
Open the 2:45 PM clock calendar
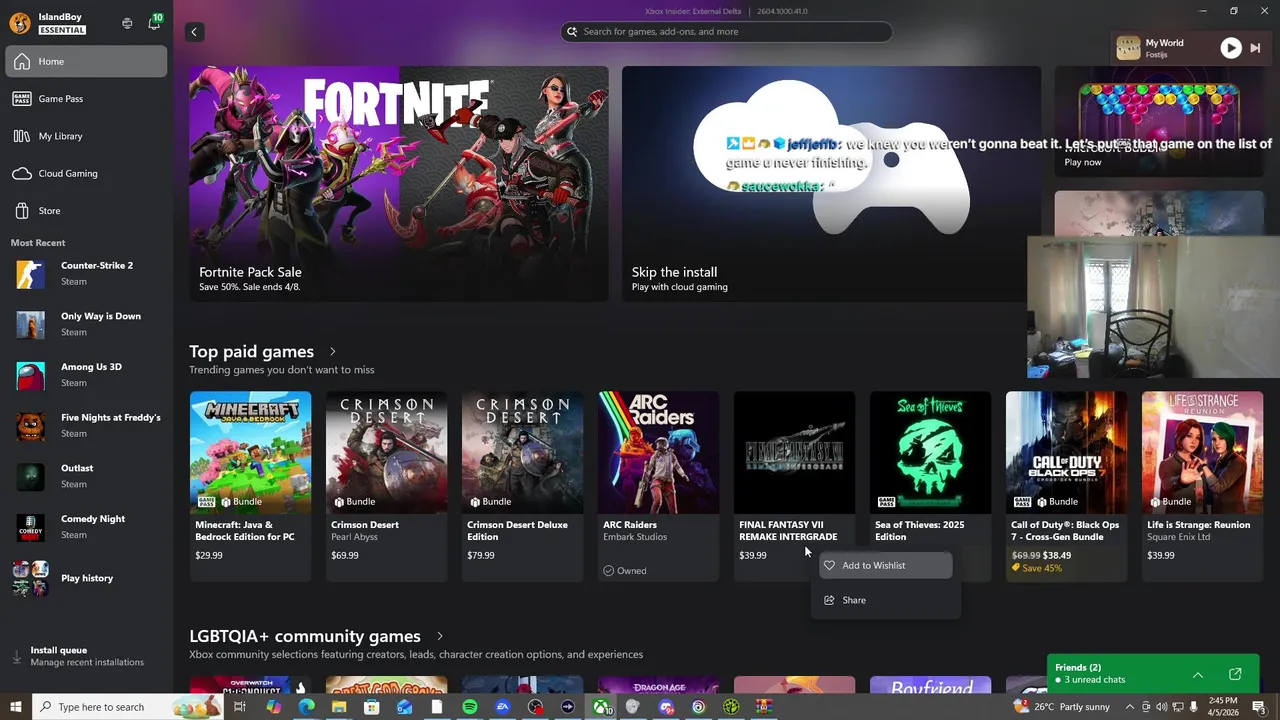coord(1223,707)
